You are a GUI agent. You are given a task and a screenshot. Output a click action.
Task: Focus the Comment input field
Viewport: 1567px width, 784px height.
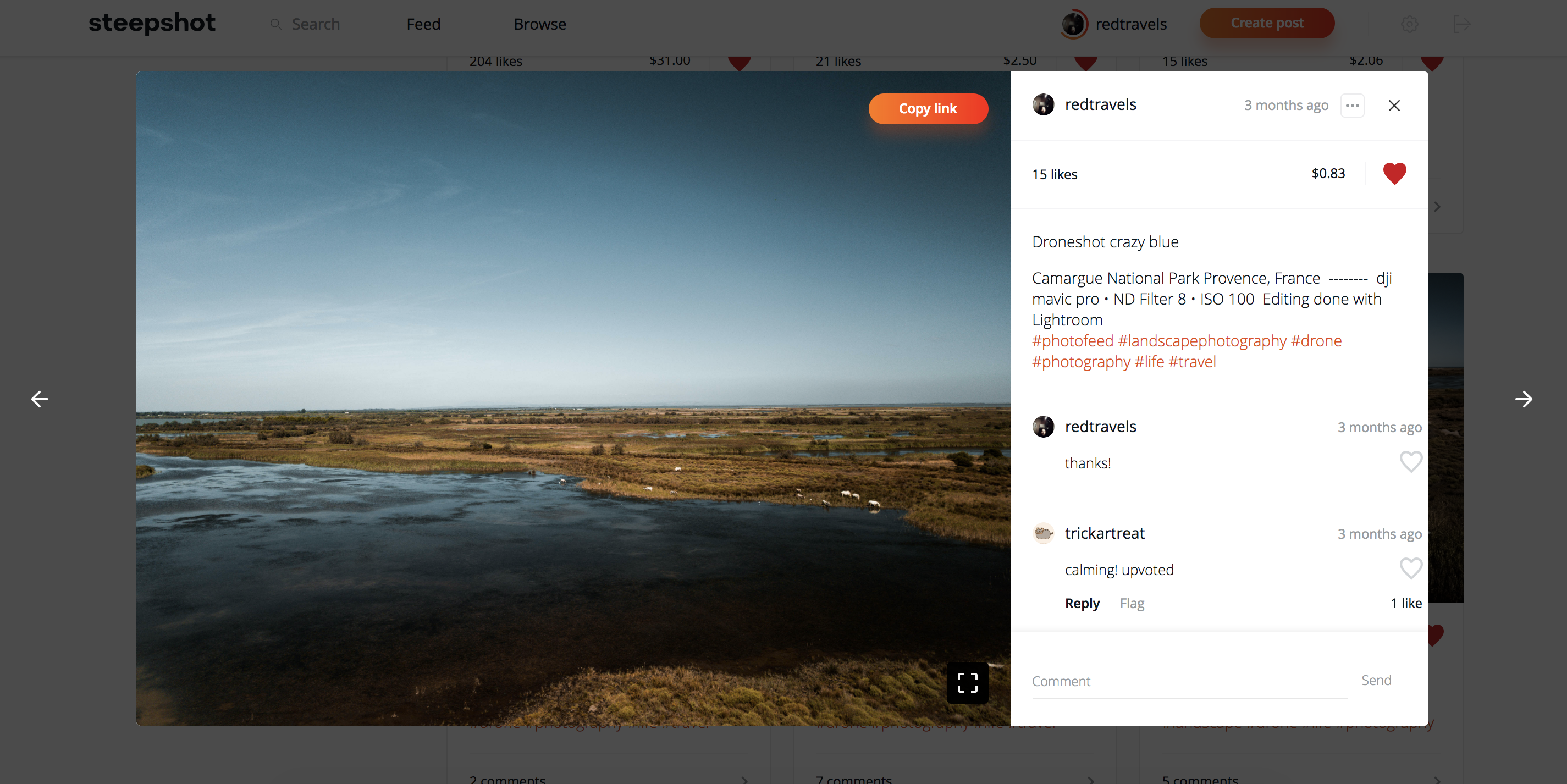[x=1189, y=681]
